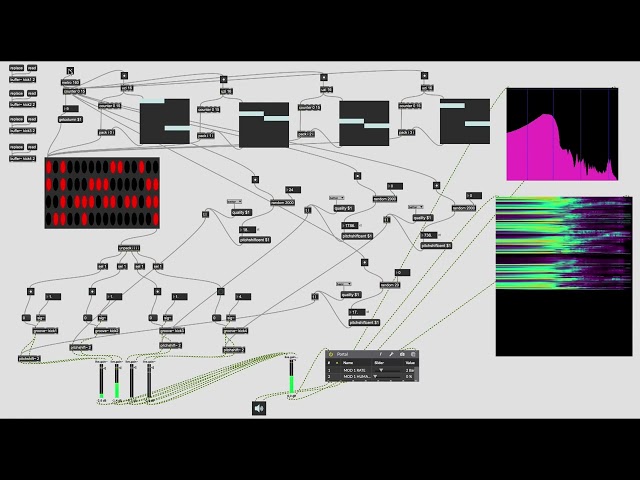
Task: Select the getcolumn $1 object
Action: point(71,120)
